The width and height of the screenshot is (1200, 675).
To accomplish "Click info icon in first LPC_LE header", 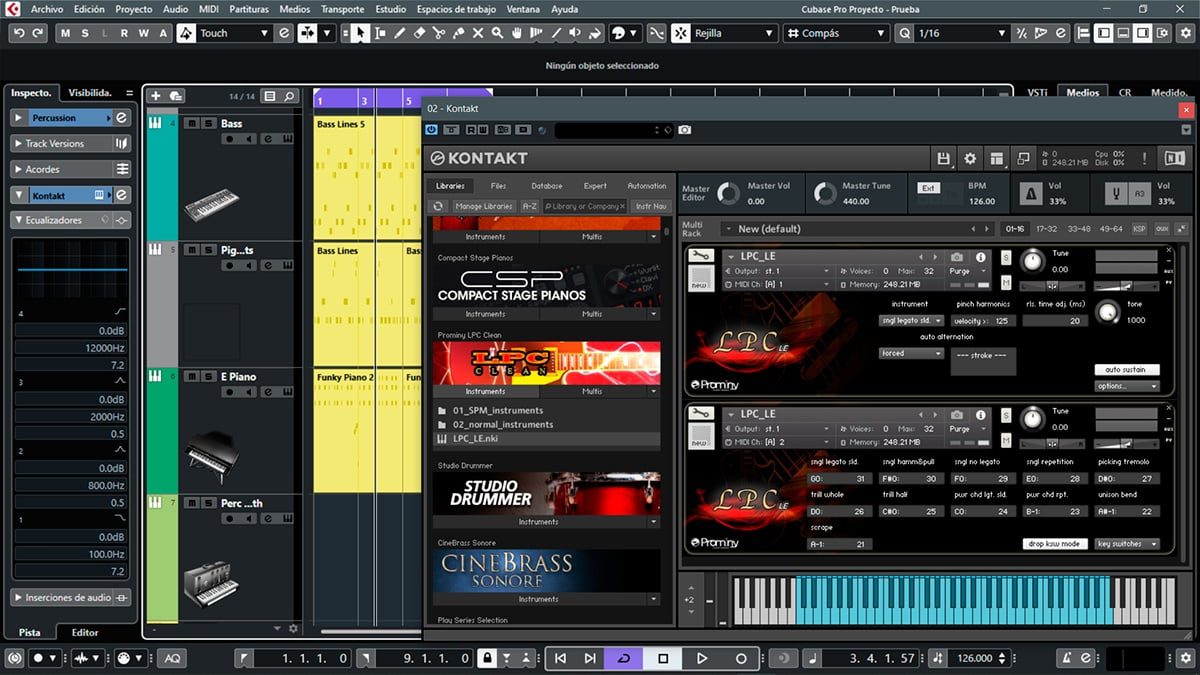I will [981, 257].
